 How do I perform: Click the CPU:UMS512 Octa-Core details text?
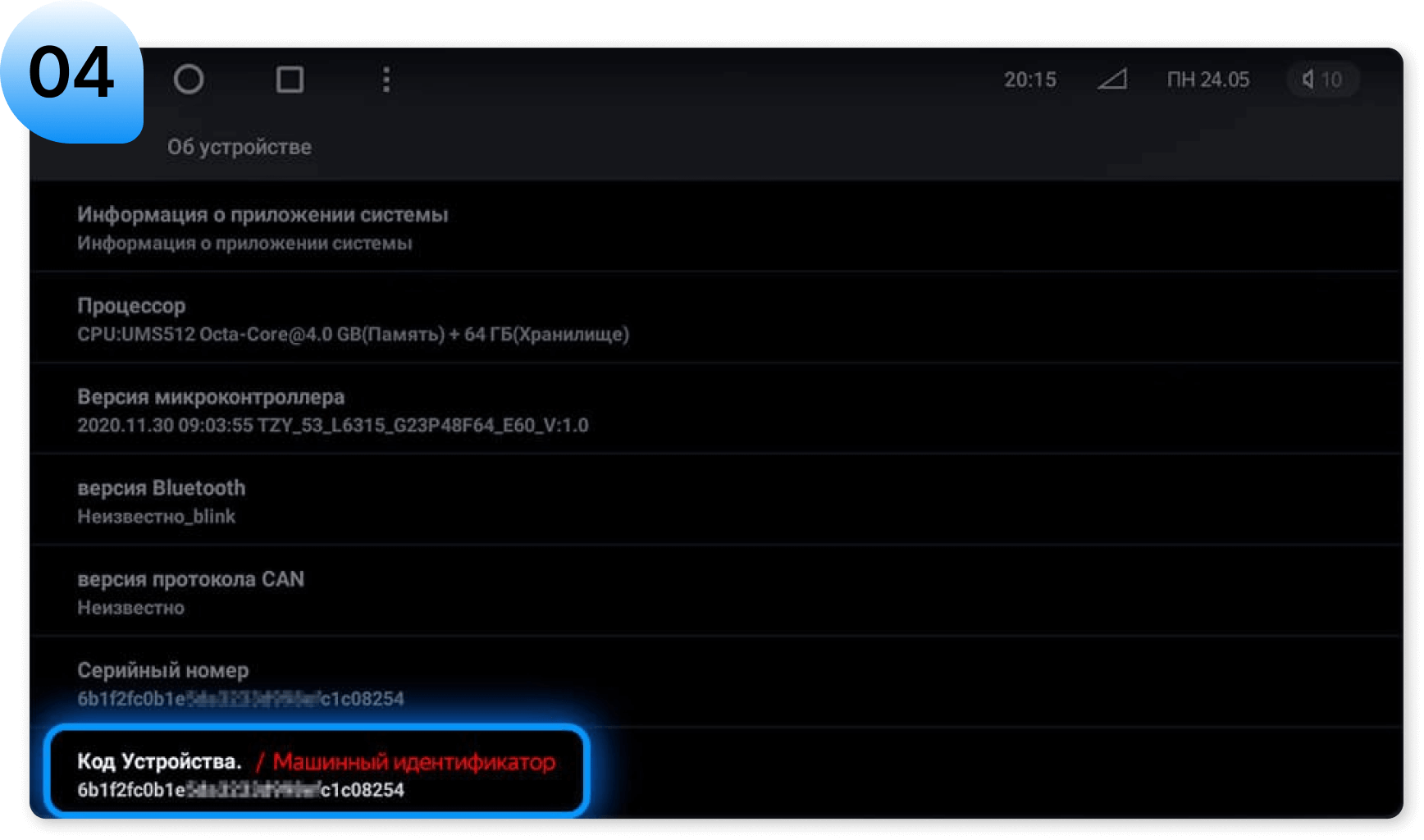(x=353, y=335)
